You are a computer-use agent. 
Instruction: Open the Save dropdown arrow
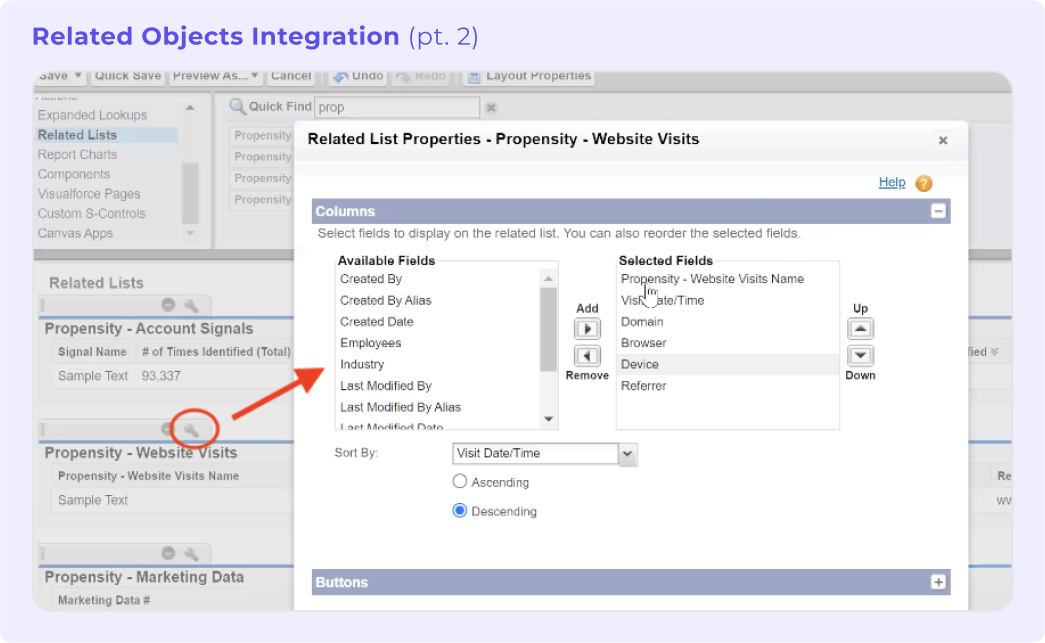(x=78, y=76)
